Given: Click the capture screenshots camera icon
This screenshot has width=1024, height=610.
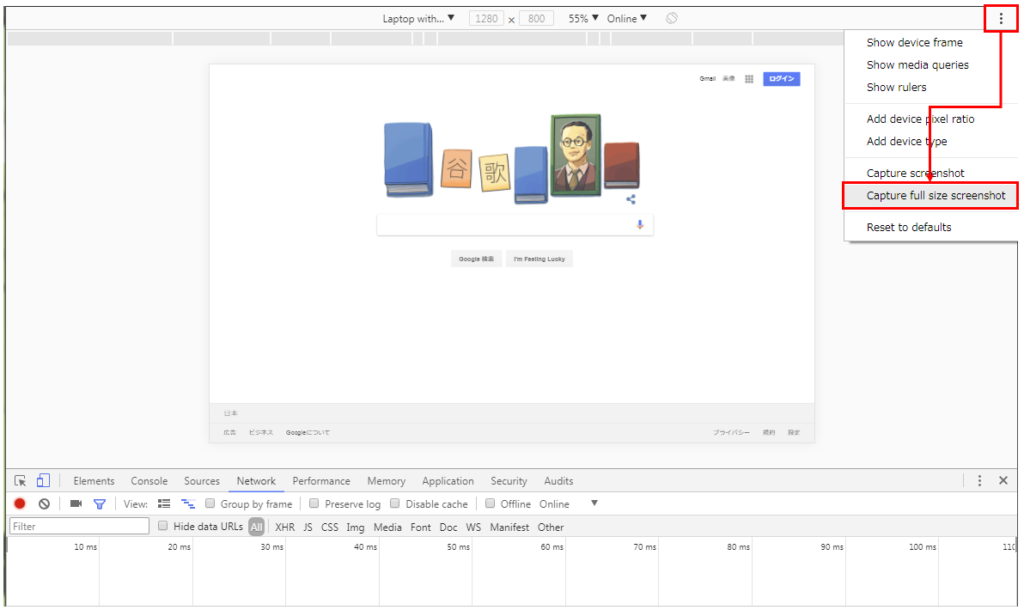Looking at the screenshot, I should pyautogui.click(x=76, y=504).
